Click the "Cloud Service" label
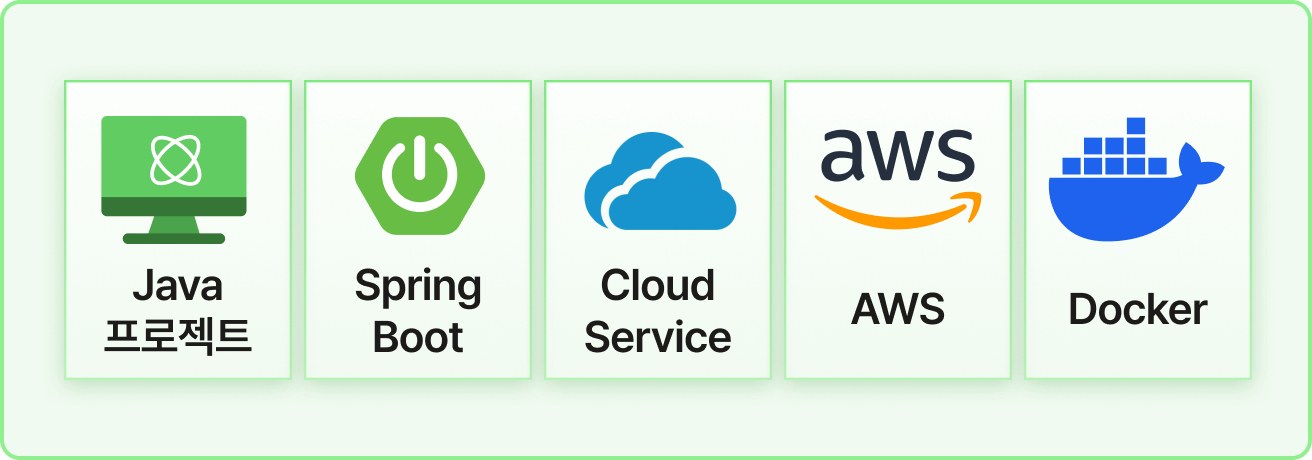The width and height of the screenshot is (1312, 460). (x=658, y=312)
